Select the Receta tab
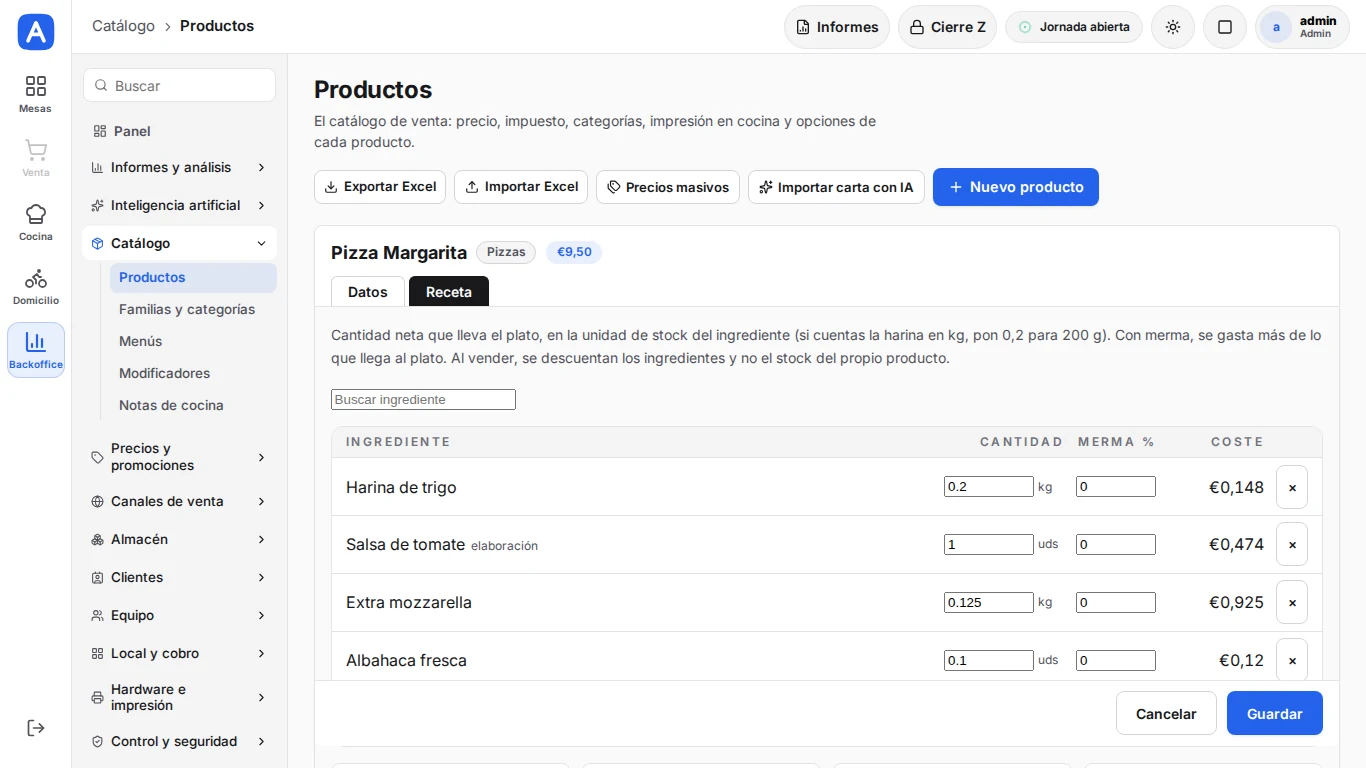The height and width of the screenshot is (768, 1366). (449, 292)
